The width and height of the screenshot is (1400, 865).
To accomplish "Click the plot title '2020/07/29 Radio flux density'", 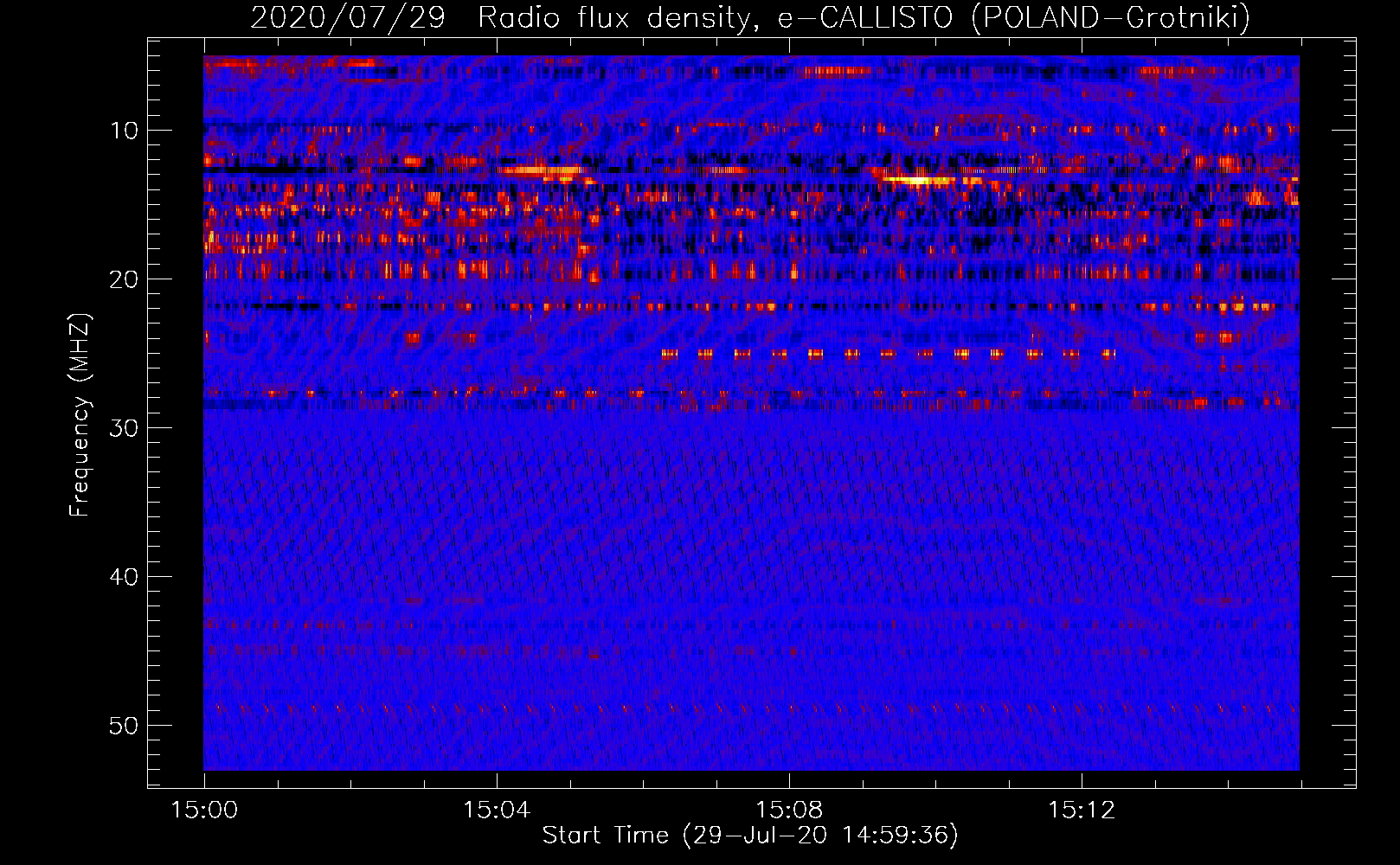I will 750,17.
